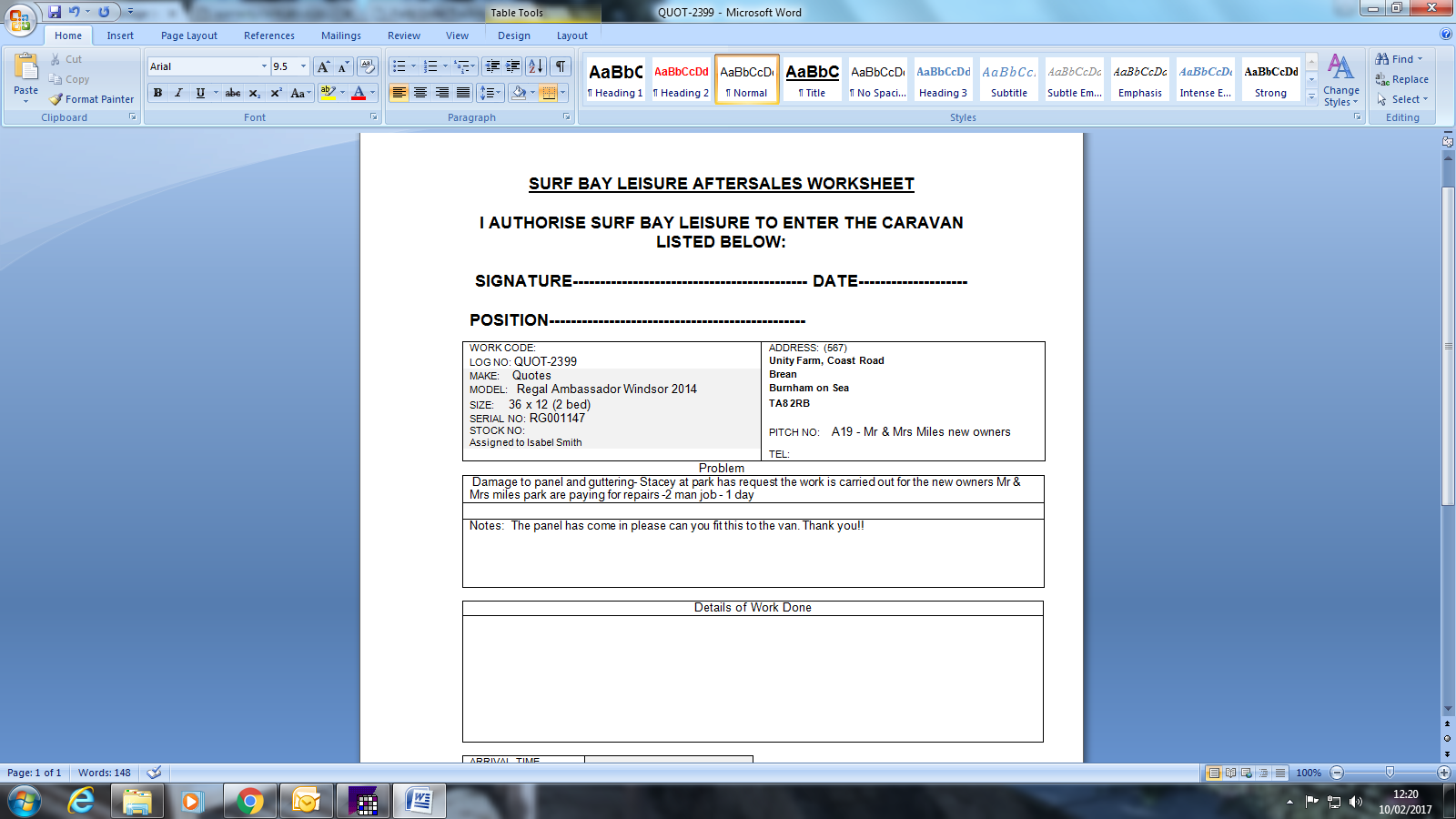Shrink the font size
Viewport: 1456px width, 819px height.
(x=343, y=66)
